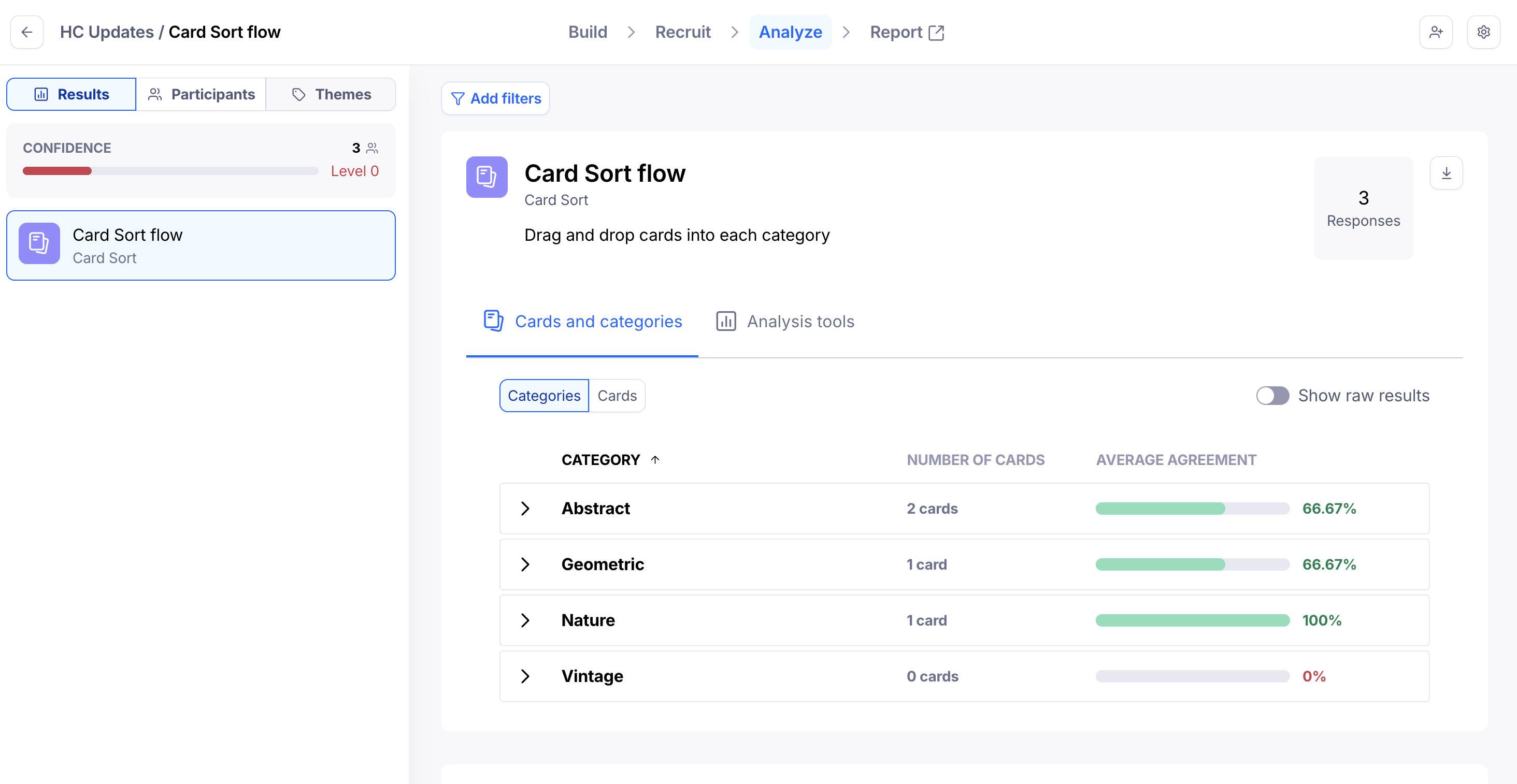Switch to the Analysis tools tab
Viewport: 1517px width, 784px height.
pos(785,322)
